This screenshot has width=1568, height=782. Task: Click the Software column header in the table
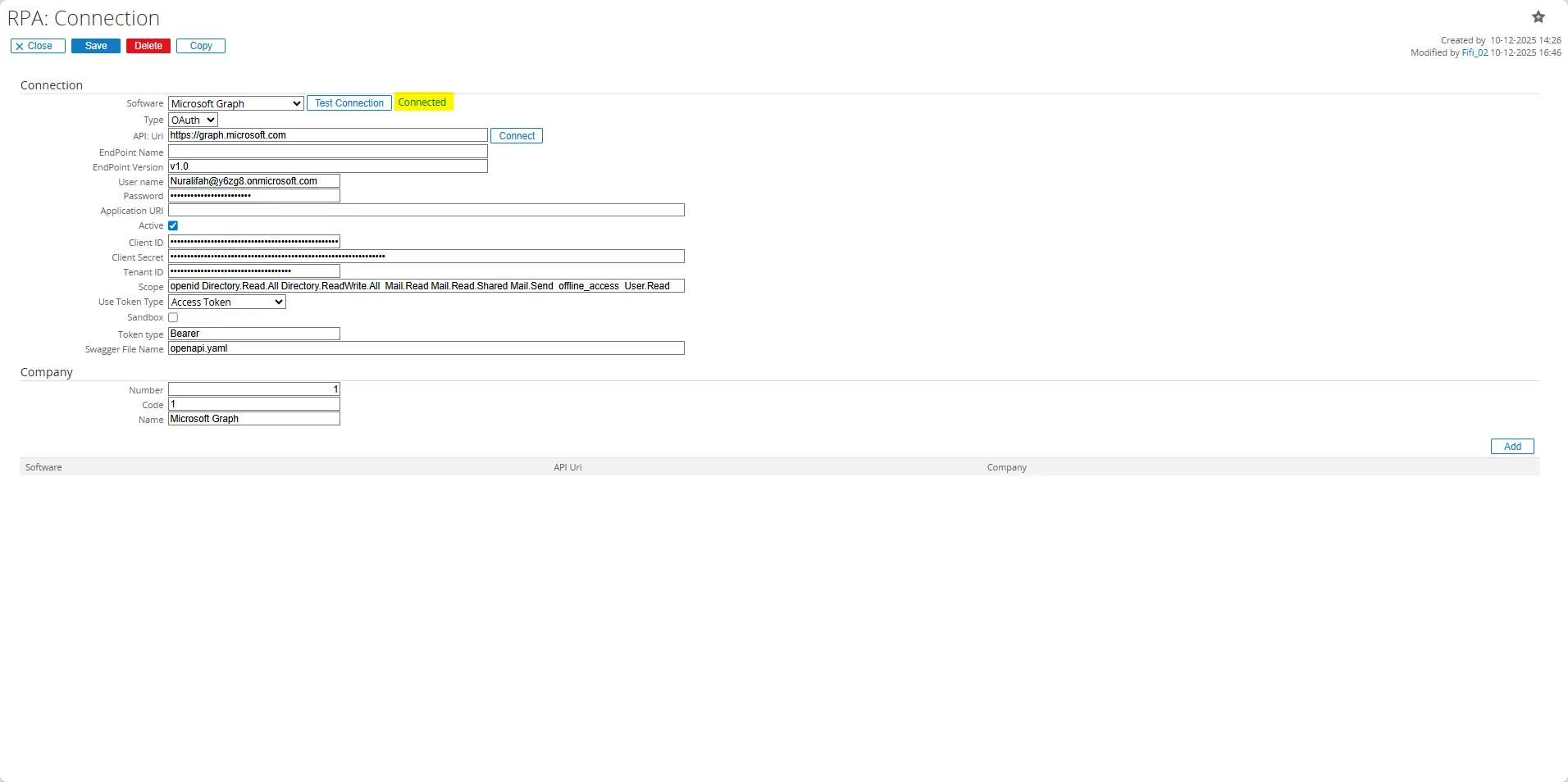pyautogui.click(x=43, y=466)
